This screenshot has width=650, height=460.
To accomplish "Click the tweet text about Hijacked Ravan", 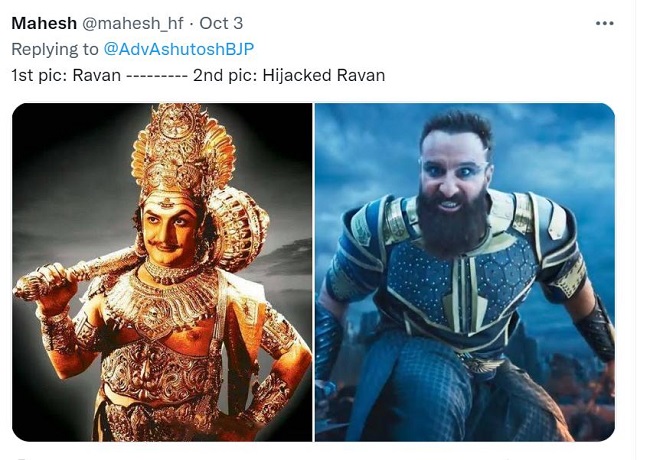I will (198, 75).
